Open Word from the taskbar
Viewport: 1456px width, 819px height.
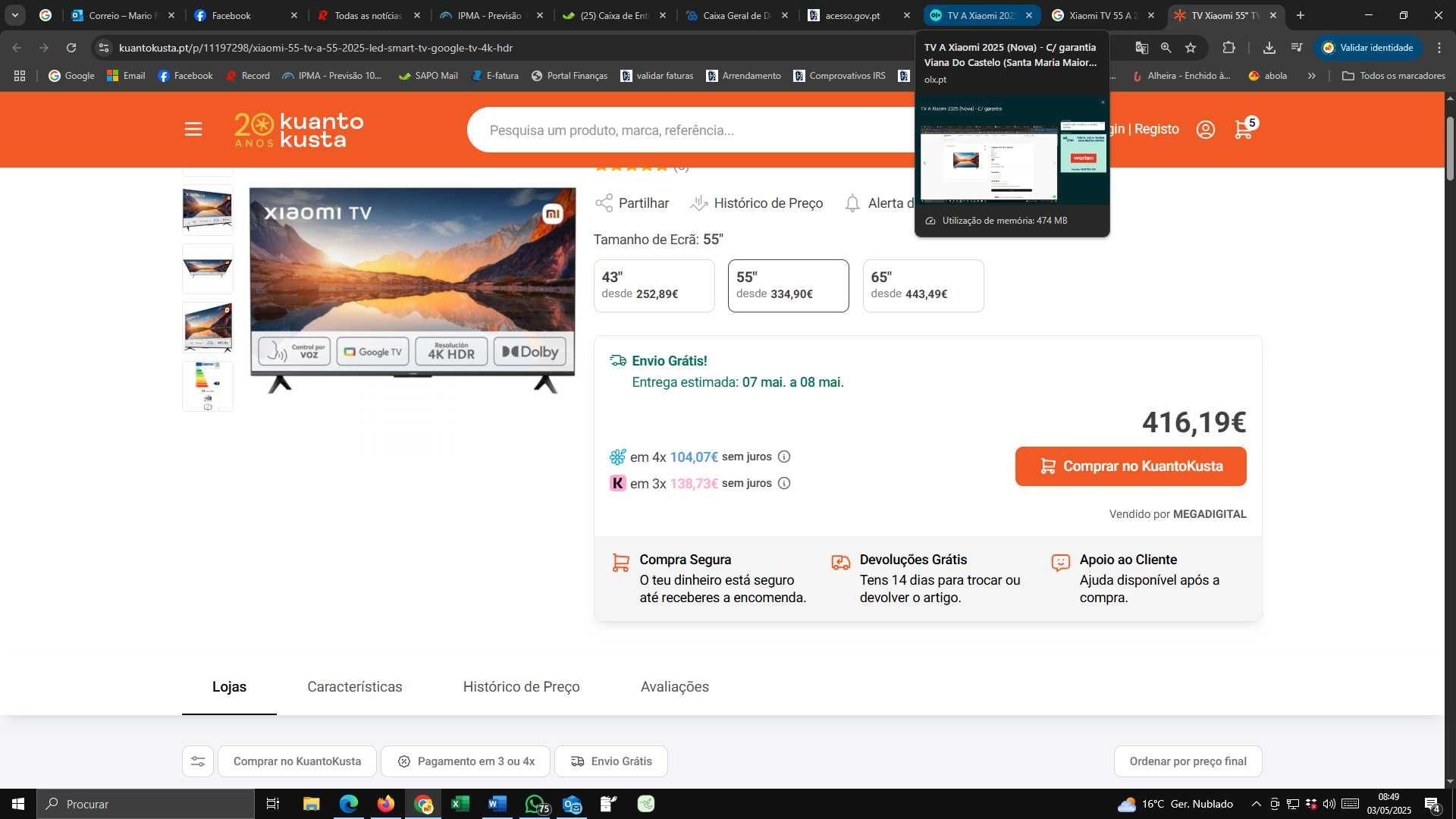497,804
